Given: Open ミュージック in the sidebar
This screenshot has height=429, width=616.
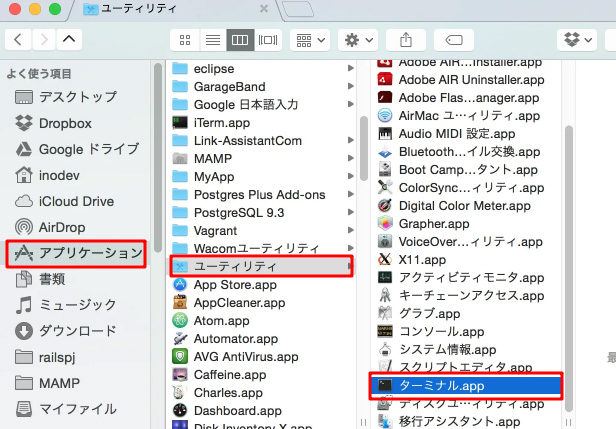Looking at the screenshot, I should pyautogui.click(x=66, y=305).
